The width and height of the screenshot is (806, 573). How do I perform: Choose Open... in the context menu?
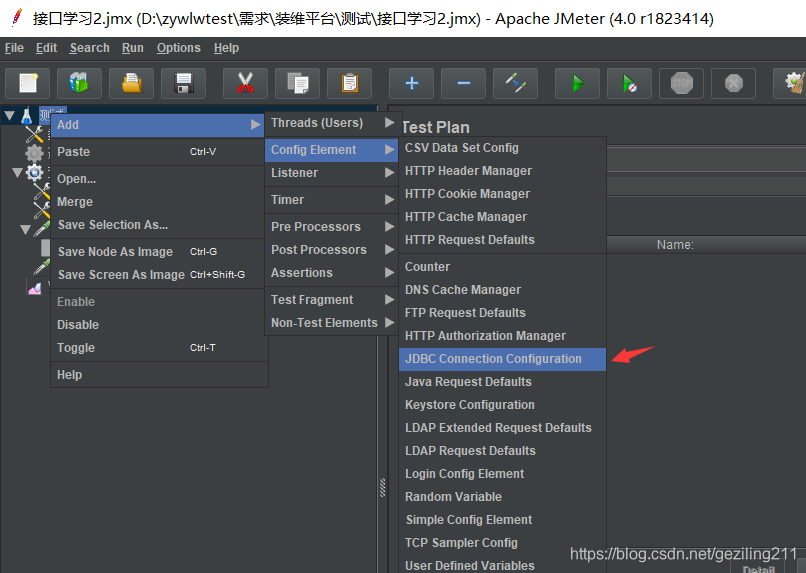(x=158, y=179)
